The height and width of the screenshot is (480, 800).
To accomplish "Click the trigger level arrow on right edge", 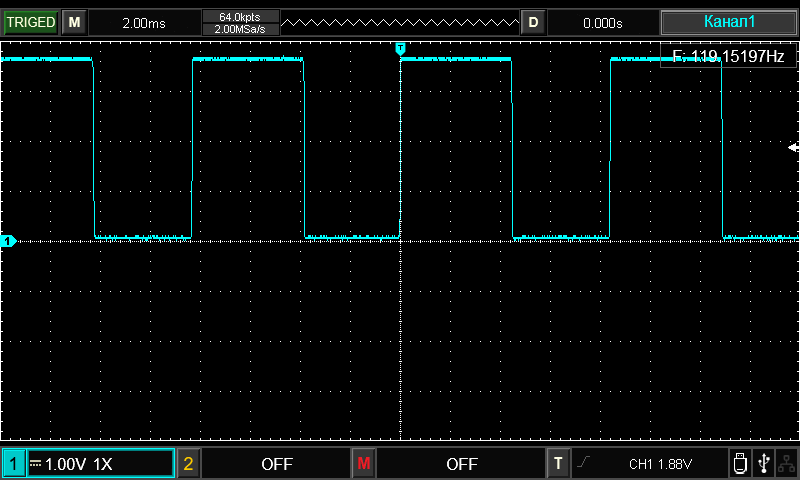I will tap(793, 148).
